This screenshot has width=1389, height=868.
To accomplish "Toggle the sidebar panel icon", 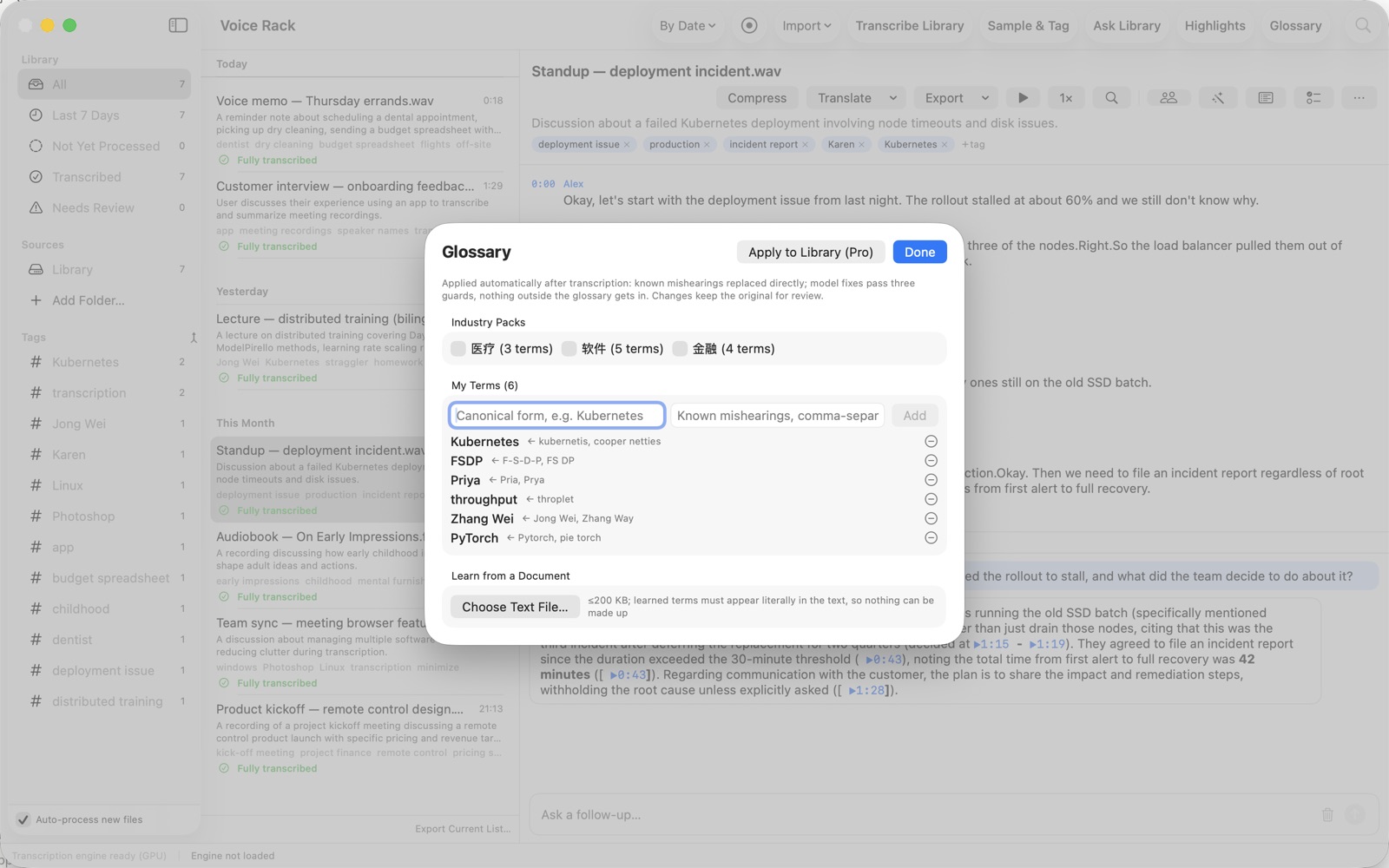I will tap(178, 25).
